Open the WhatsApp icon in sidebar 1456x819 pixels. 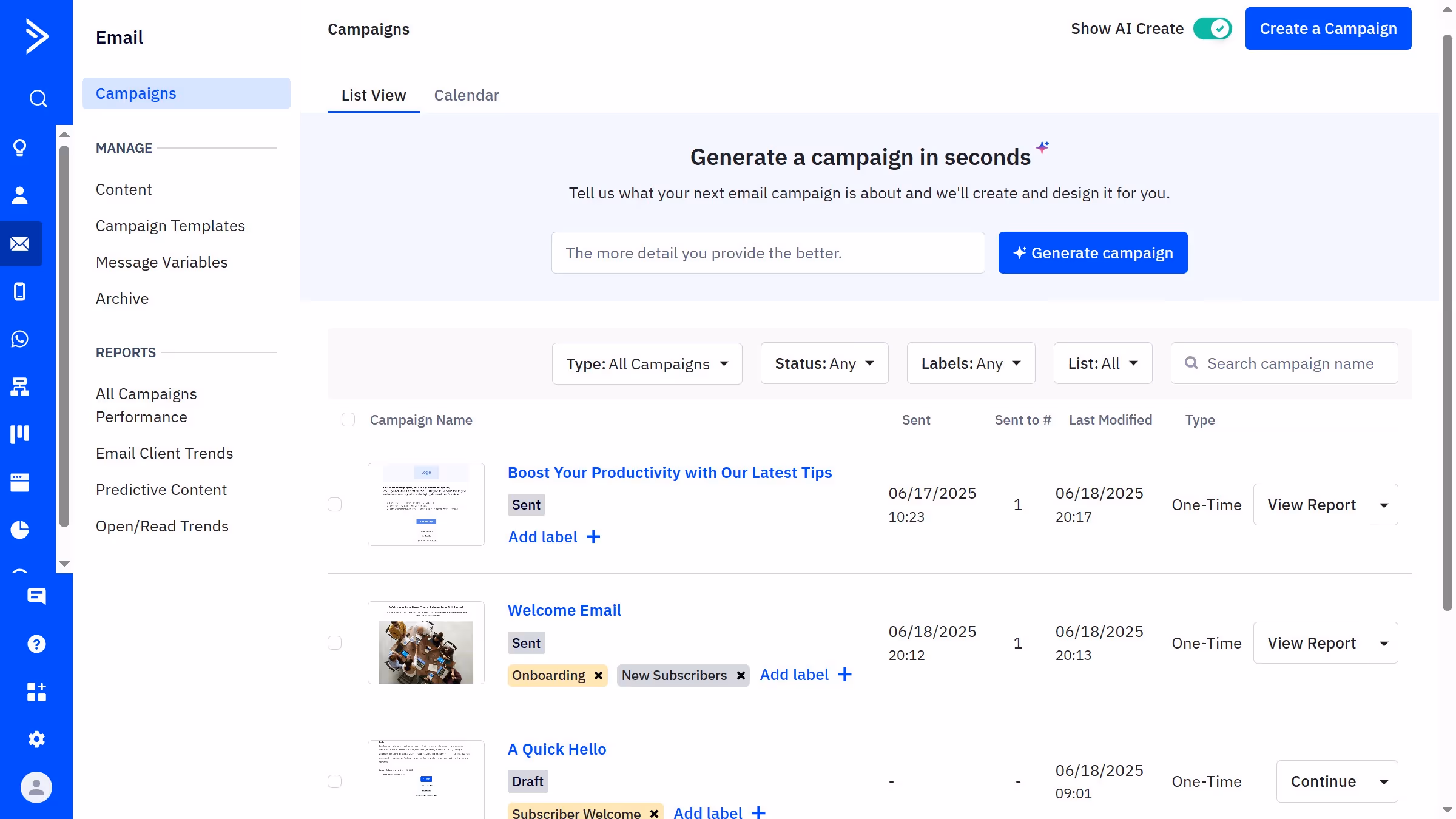click(x=19, y=339)
